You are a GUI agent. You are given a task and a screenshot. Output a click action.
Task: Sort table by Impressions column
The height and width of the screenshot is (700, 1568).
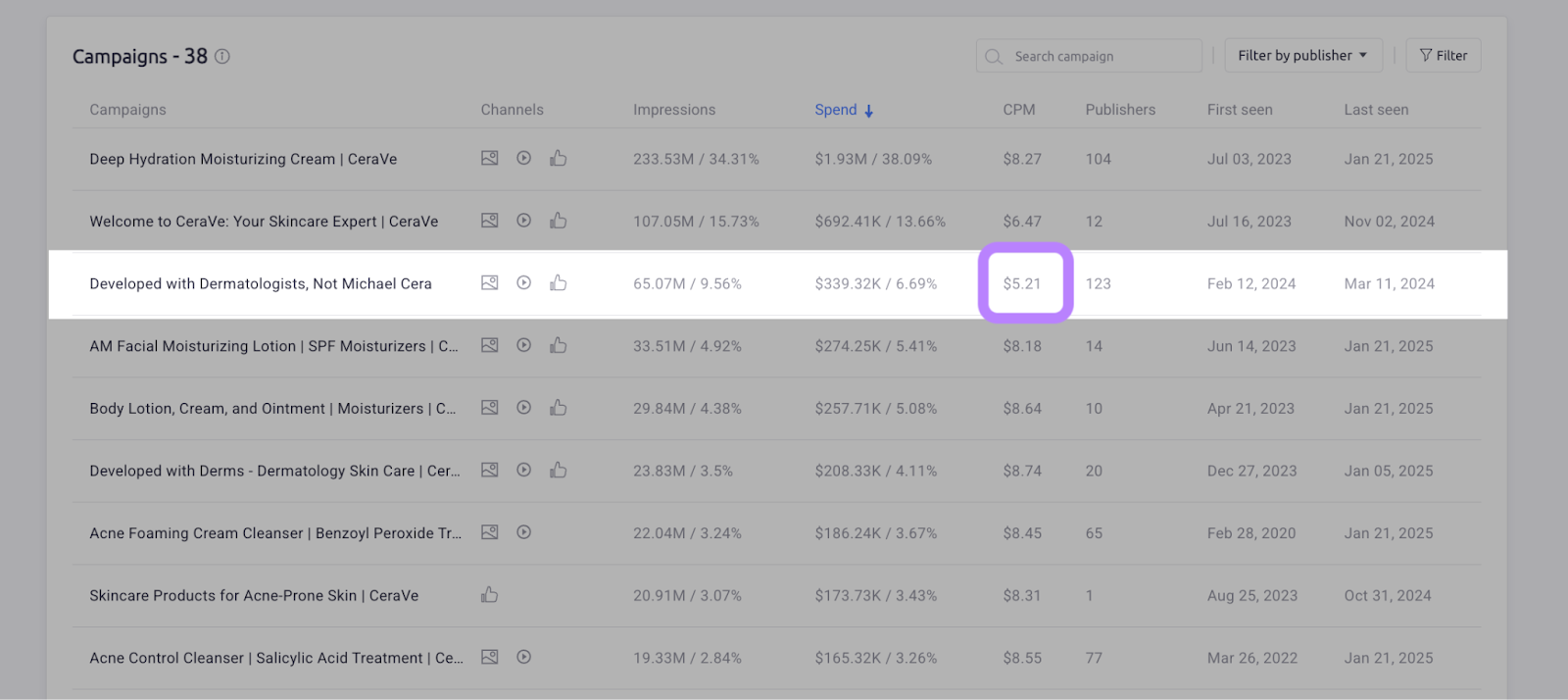click(674, 110)
